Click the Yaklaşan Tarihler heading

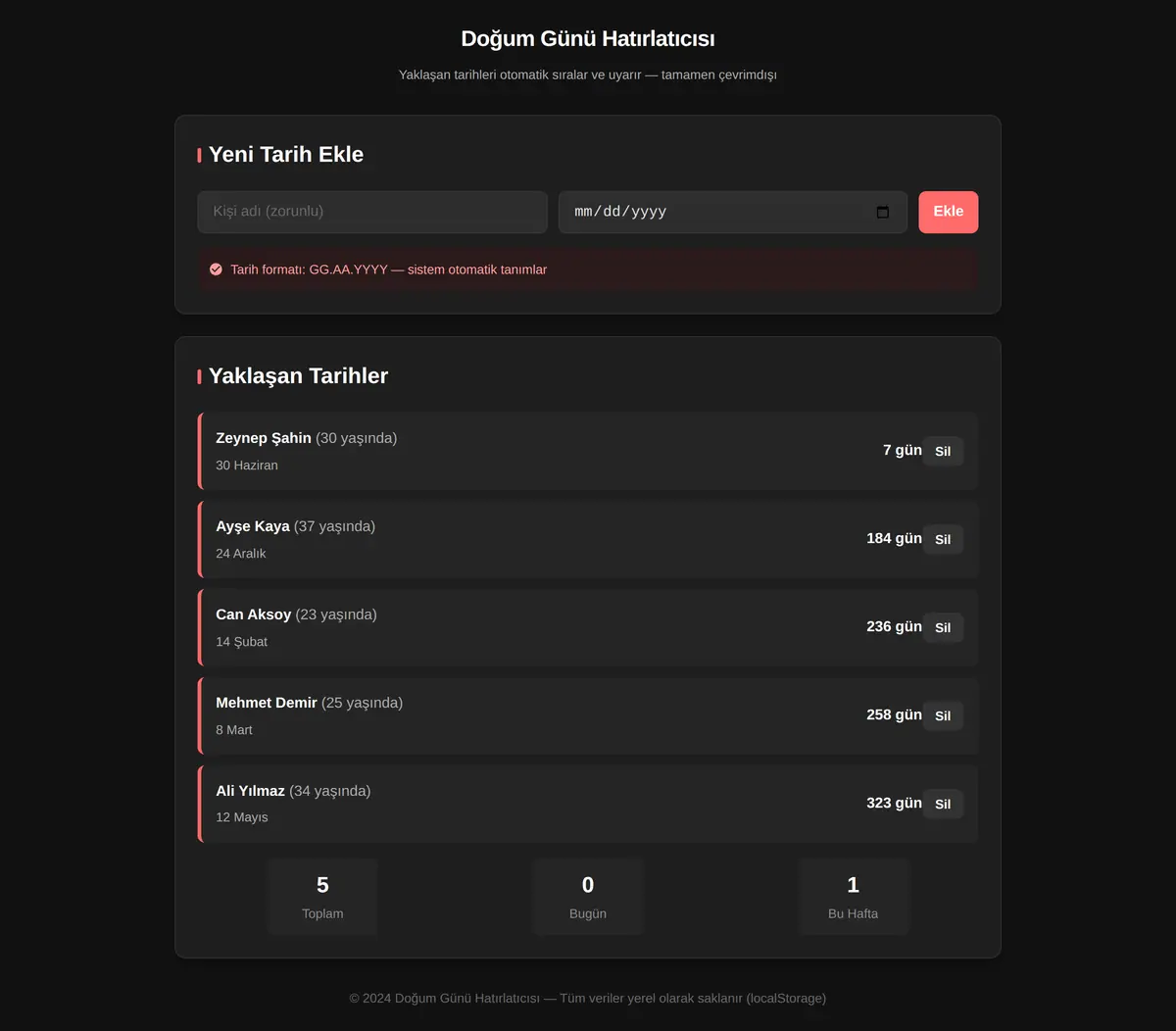tap(299, 376)
